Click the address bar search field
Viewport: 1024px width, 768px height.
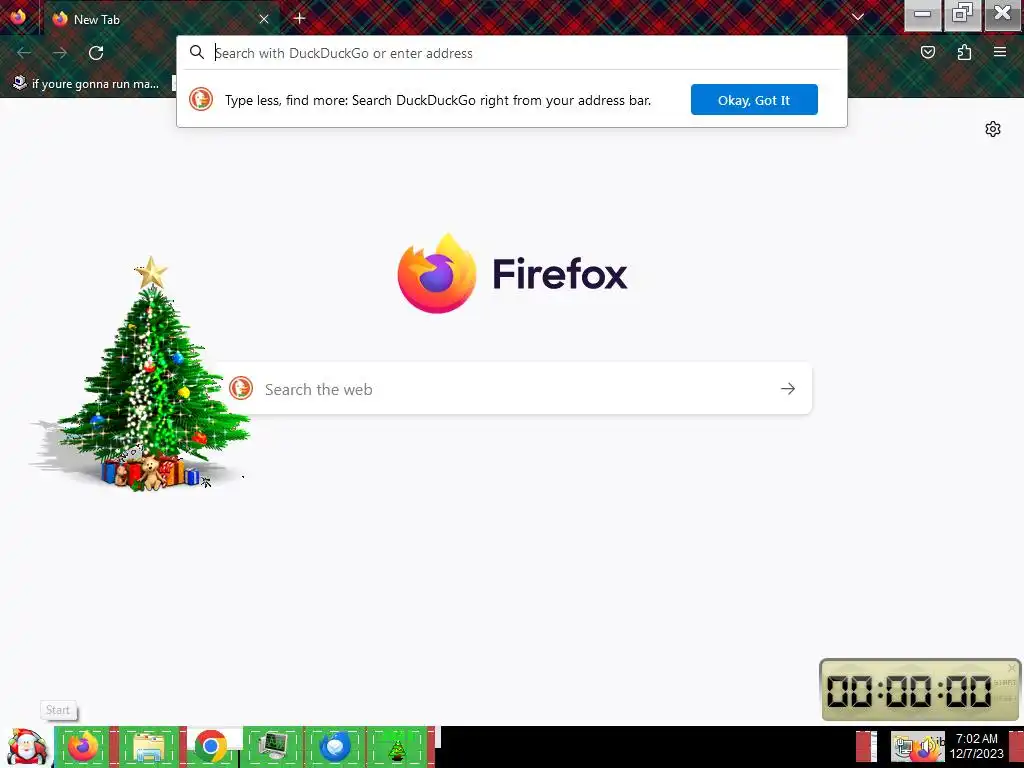(512, 53)
